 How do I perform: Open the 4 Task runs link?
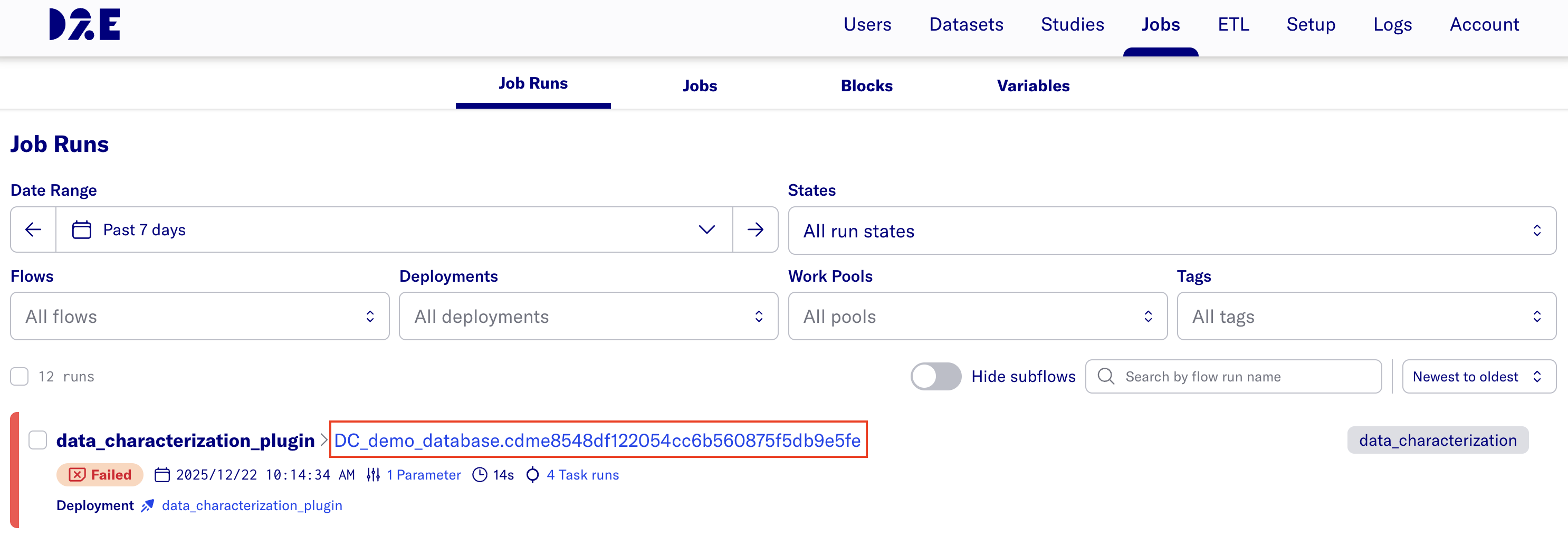pyautogui.click(x=582, y=475)
